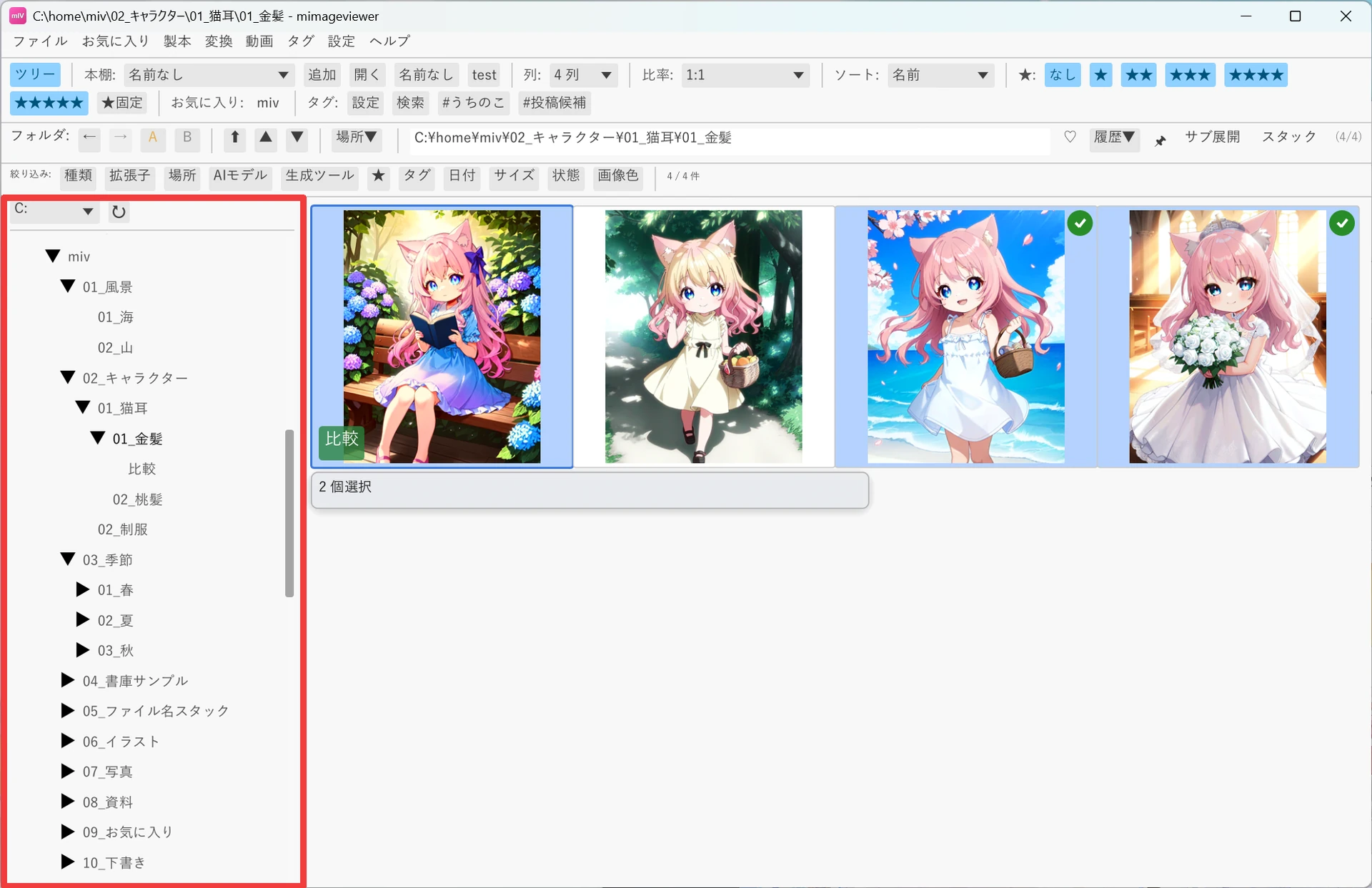
Task: Open the C: drive selector dropdown
Action: click(54, 211)
